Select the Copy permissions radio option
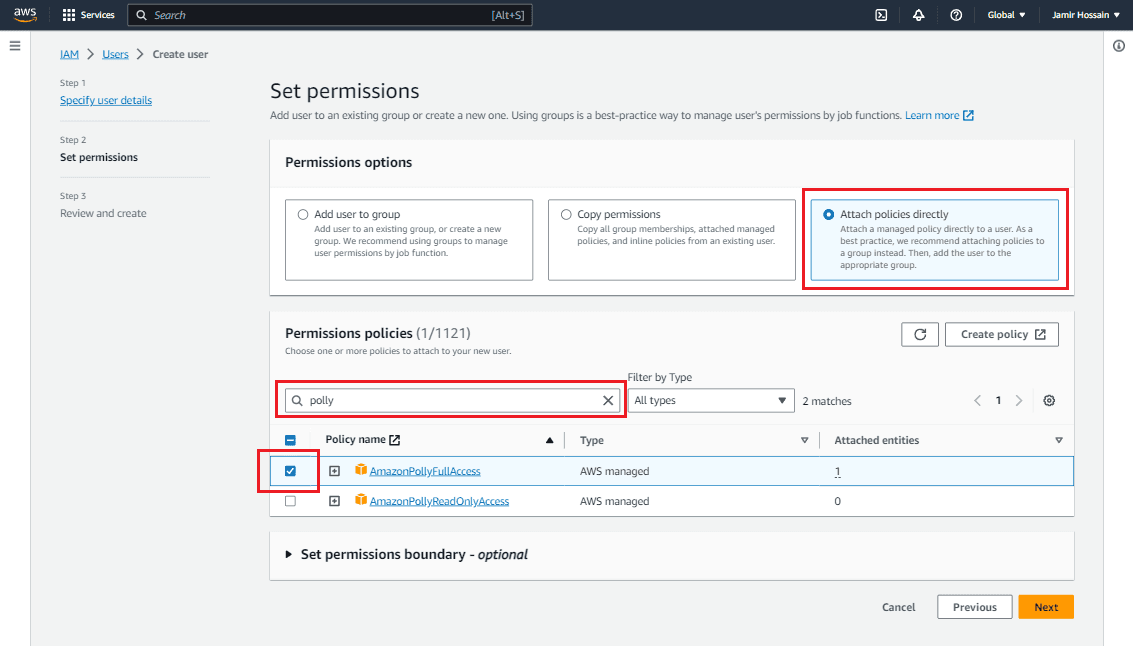The image size is (1133, 646). (567, 214)
